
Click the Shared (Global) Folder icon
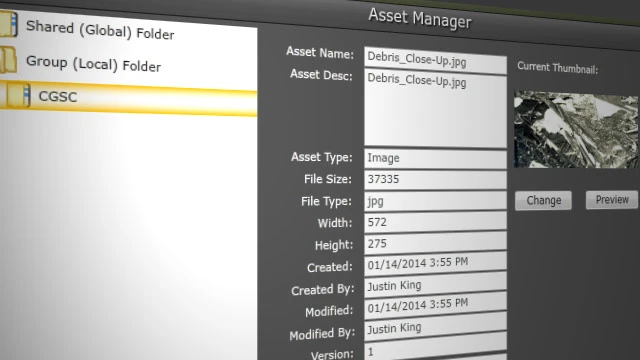8,23
